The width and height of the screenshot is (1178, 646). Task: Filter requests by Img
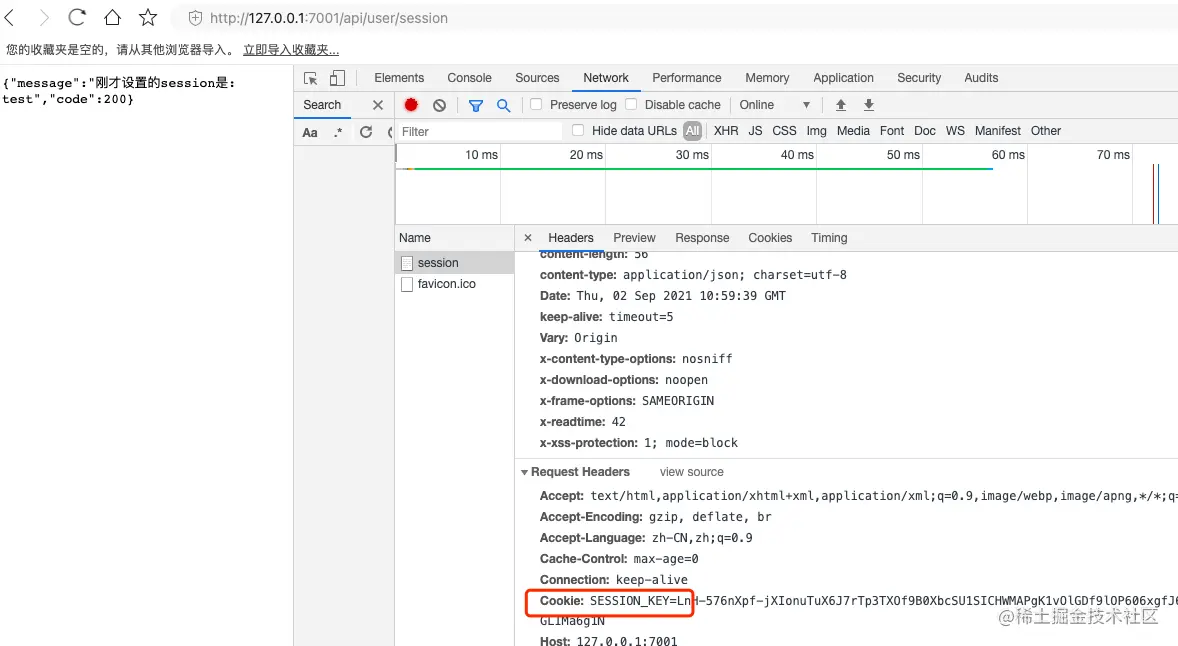point(817,131)
